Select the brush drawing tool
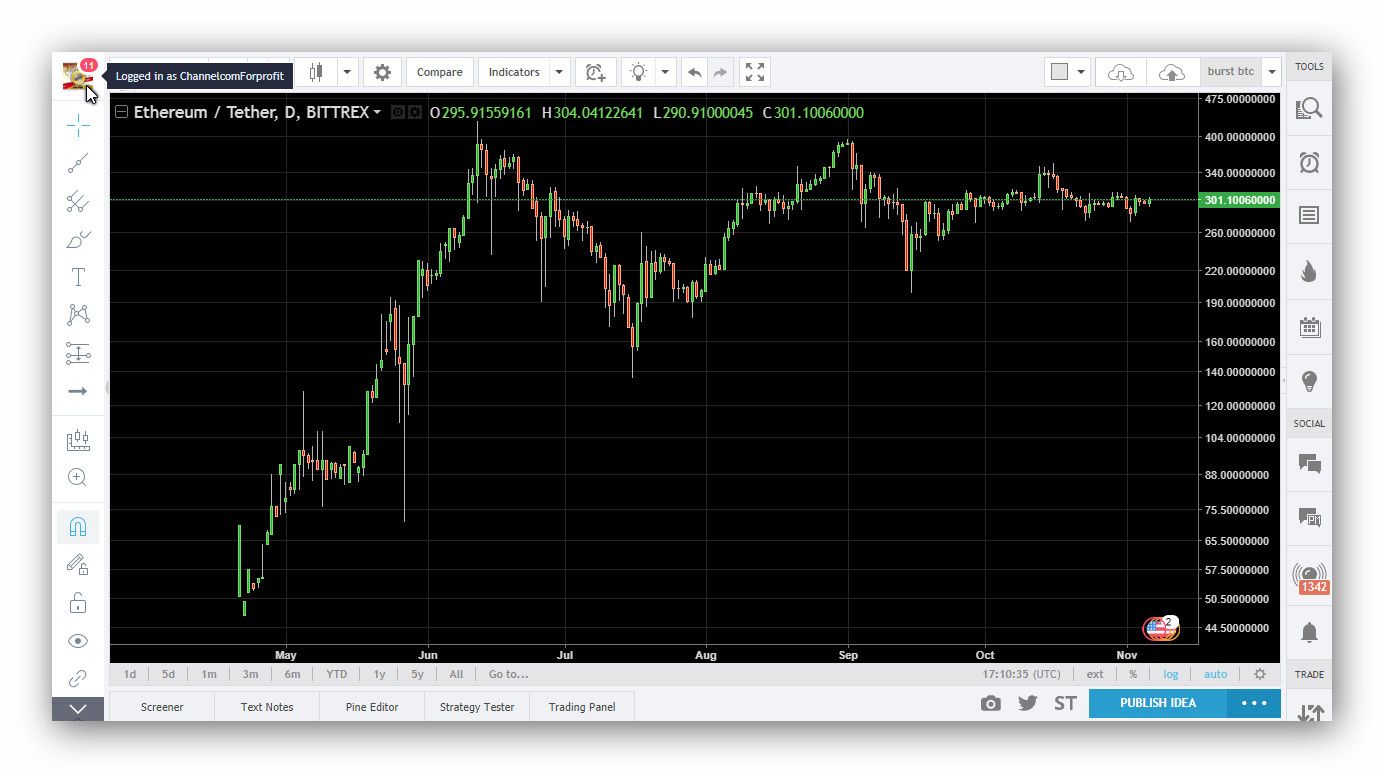Screen dimensions: 1384x773 click(78, 239)
